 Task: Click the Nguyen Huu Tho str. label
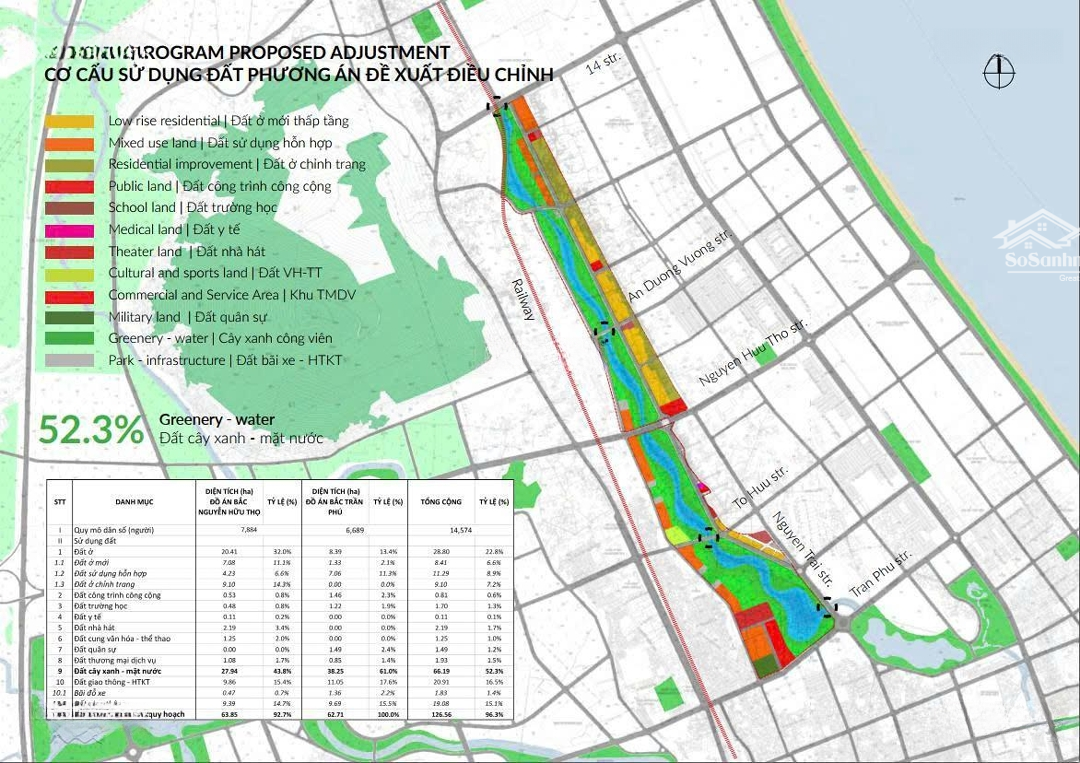tap(753, 354)
